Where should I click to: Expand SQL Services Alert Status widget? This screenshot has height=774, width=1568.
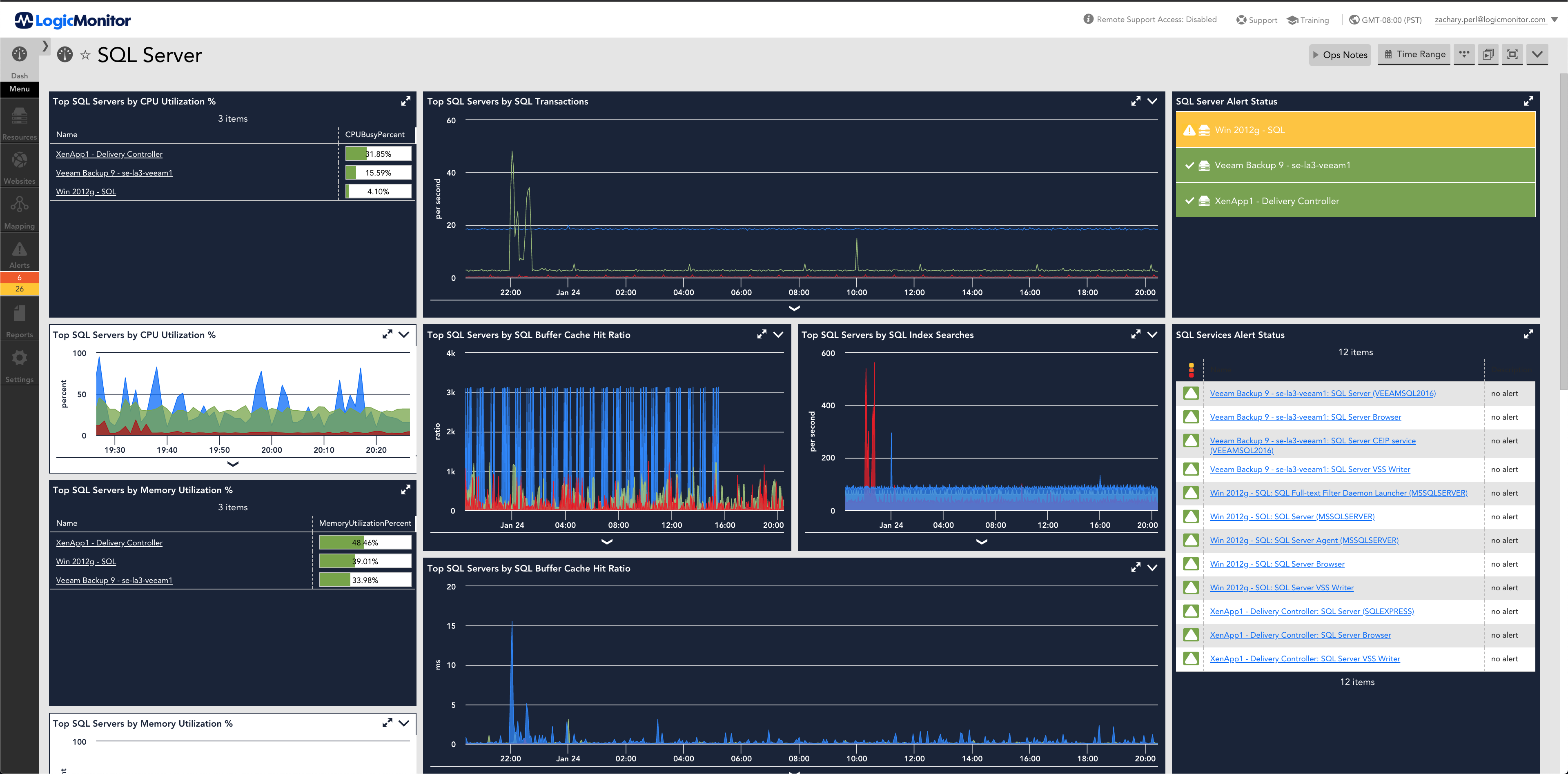[1528, 334]
